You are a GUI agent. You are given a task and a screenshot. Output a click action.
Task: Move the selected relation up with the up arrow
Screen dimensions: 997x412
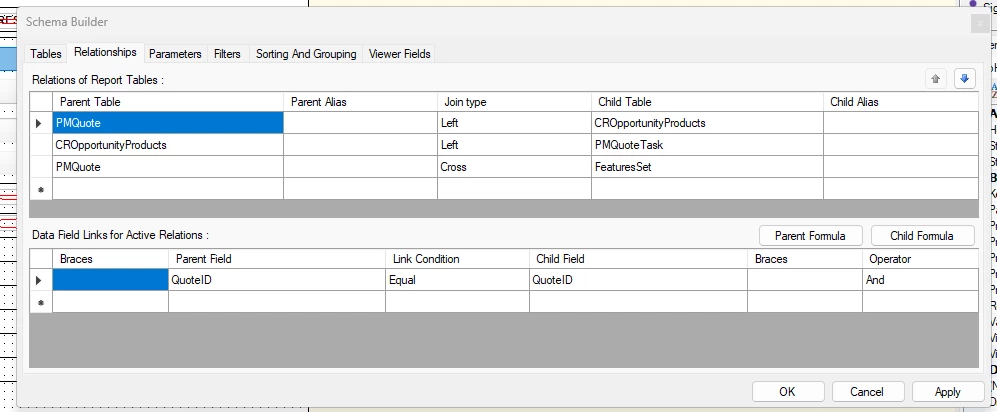[x=935, y=79]
